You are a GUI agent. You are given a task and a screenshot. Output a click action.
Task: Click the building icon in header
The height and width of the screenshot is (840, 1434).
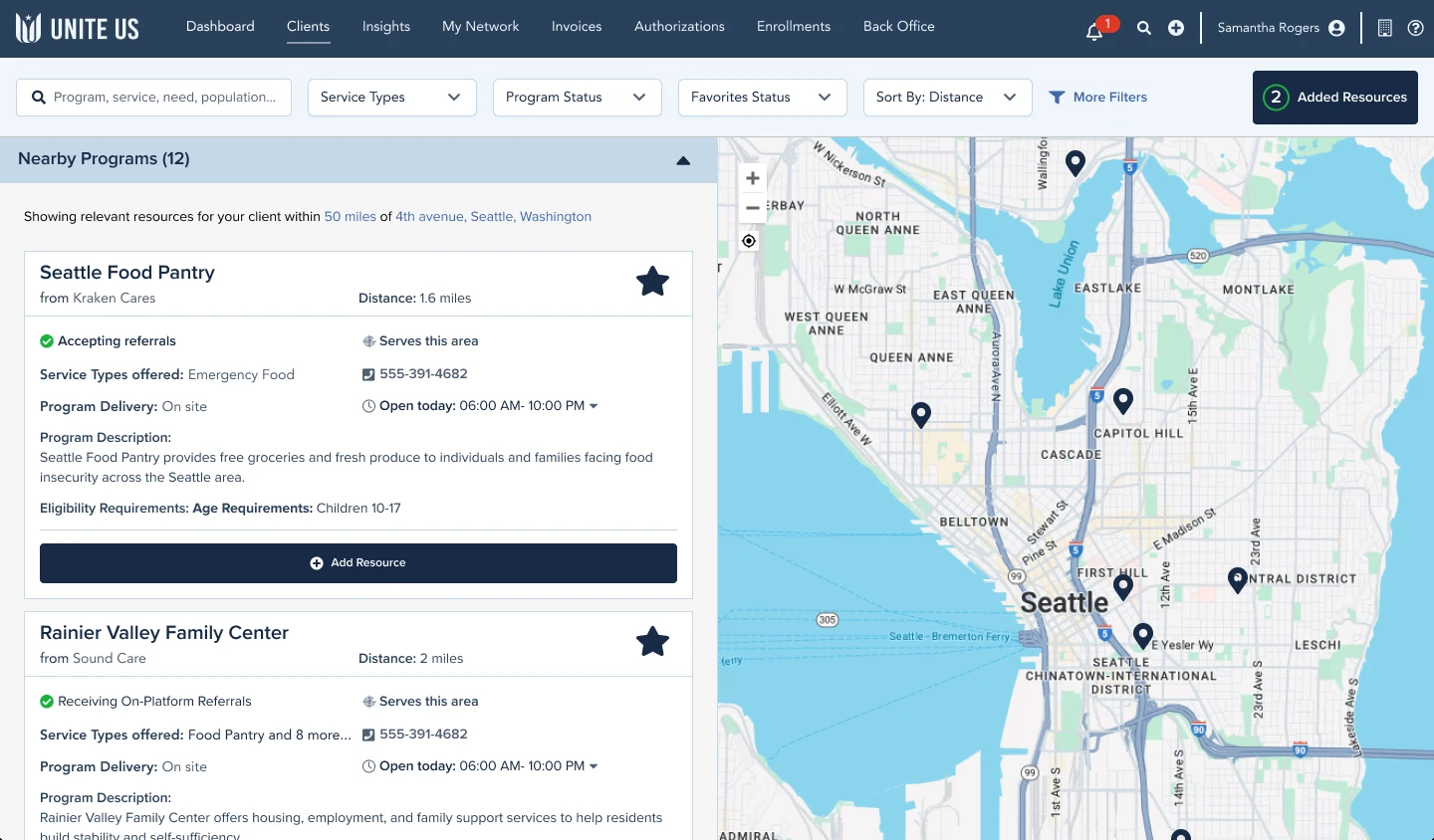(1384, 28)
